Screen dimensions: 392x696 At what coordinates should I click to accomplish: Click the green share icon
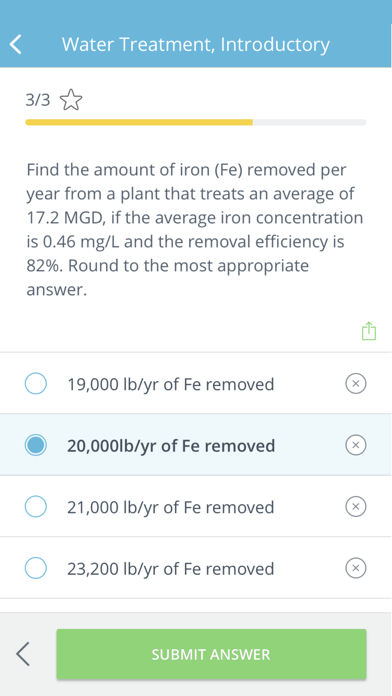(x=368, y=331)
